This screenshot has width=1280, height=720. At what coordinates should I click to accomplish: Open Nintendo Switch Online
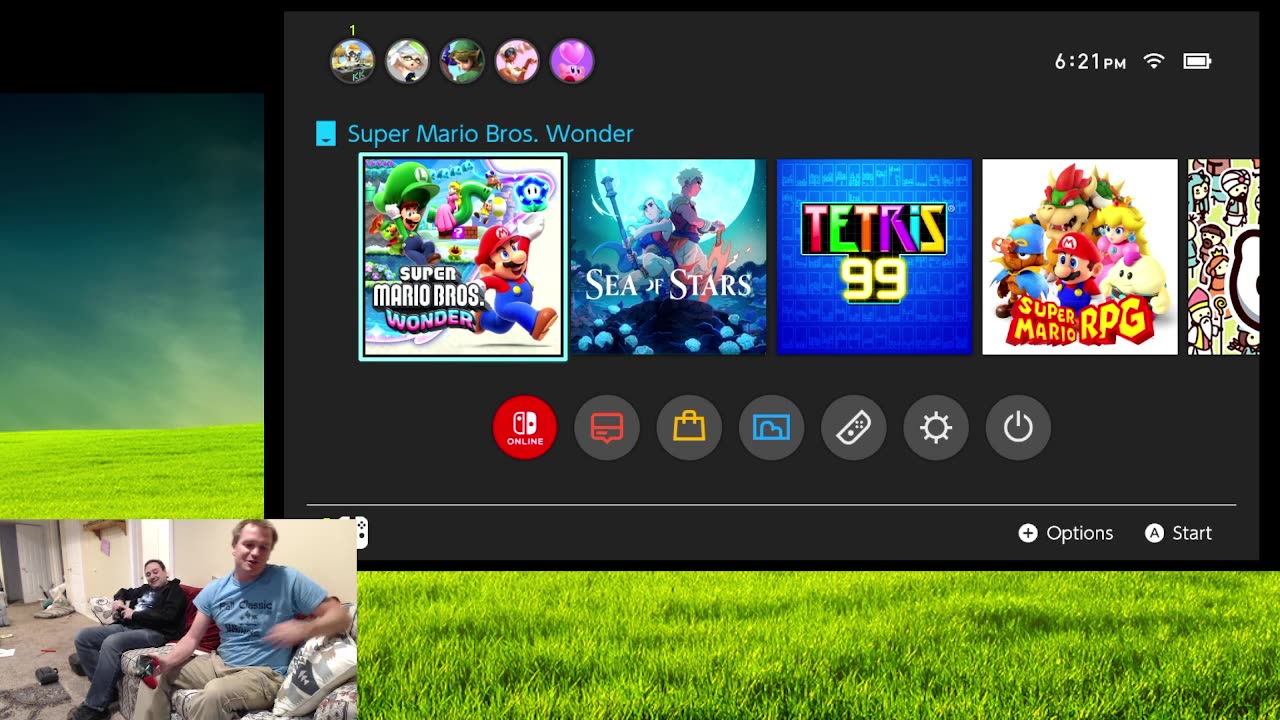click(525, 428)
